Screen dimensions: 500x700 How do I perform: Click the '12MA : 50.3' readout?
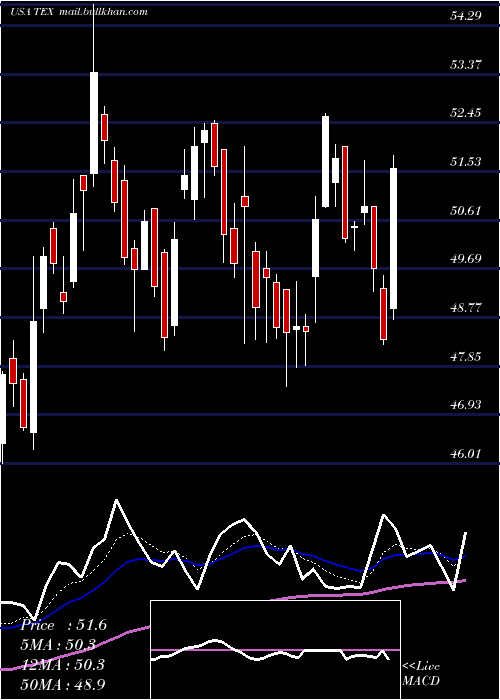(62, 664)
